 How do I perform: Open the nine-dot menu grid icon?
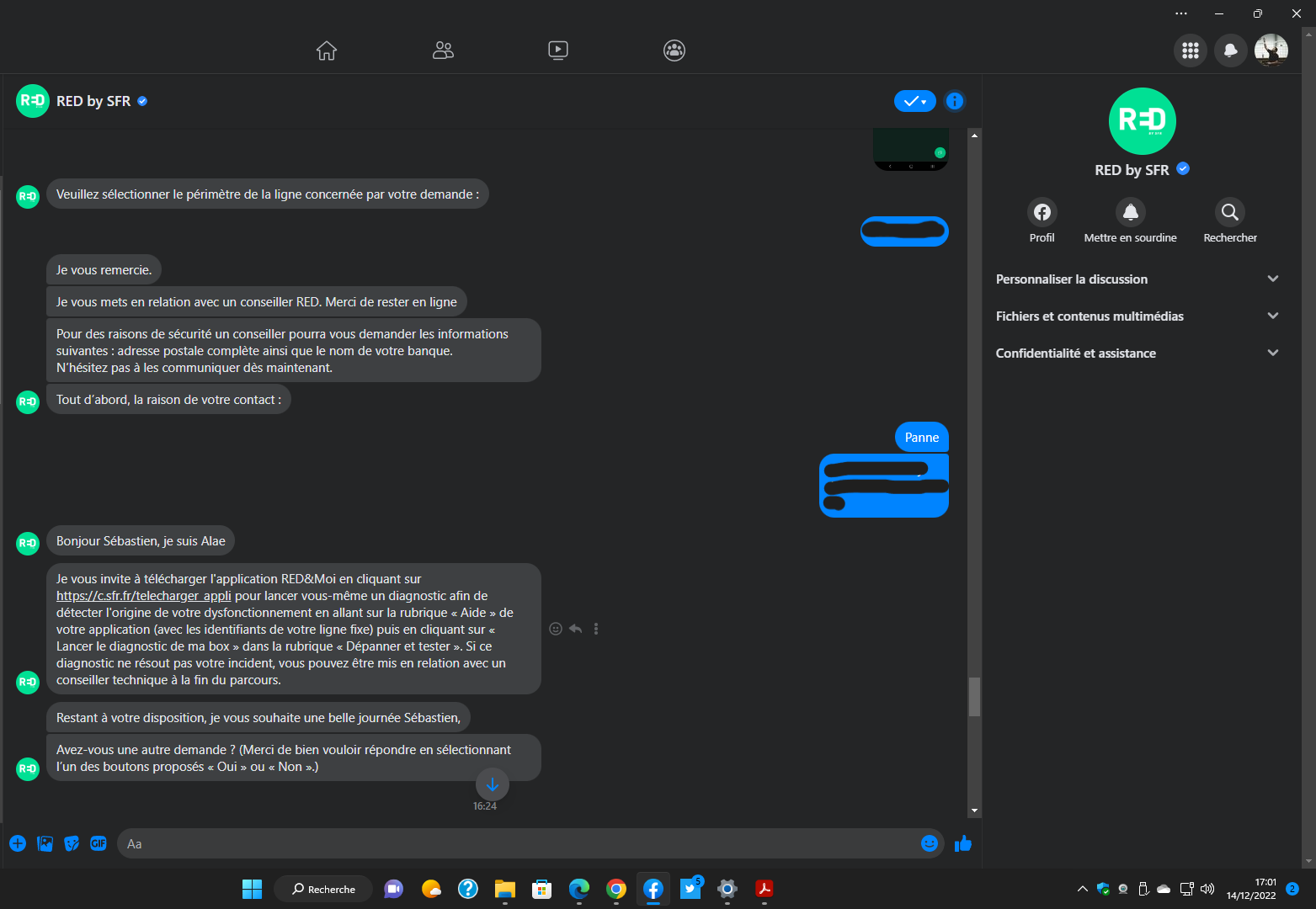(1191, 50)
